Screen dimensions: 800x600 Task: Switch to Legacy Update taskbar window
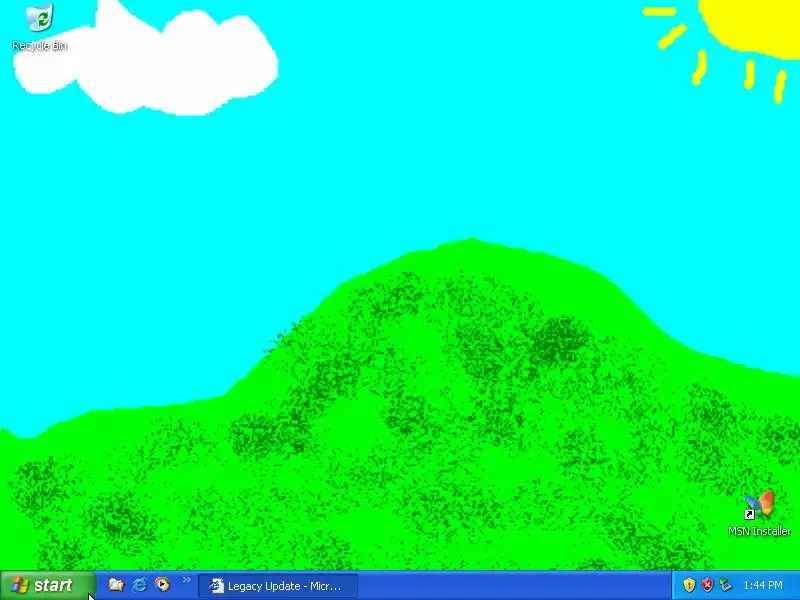[x=278, y=586]
